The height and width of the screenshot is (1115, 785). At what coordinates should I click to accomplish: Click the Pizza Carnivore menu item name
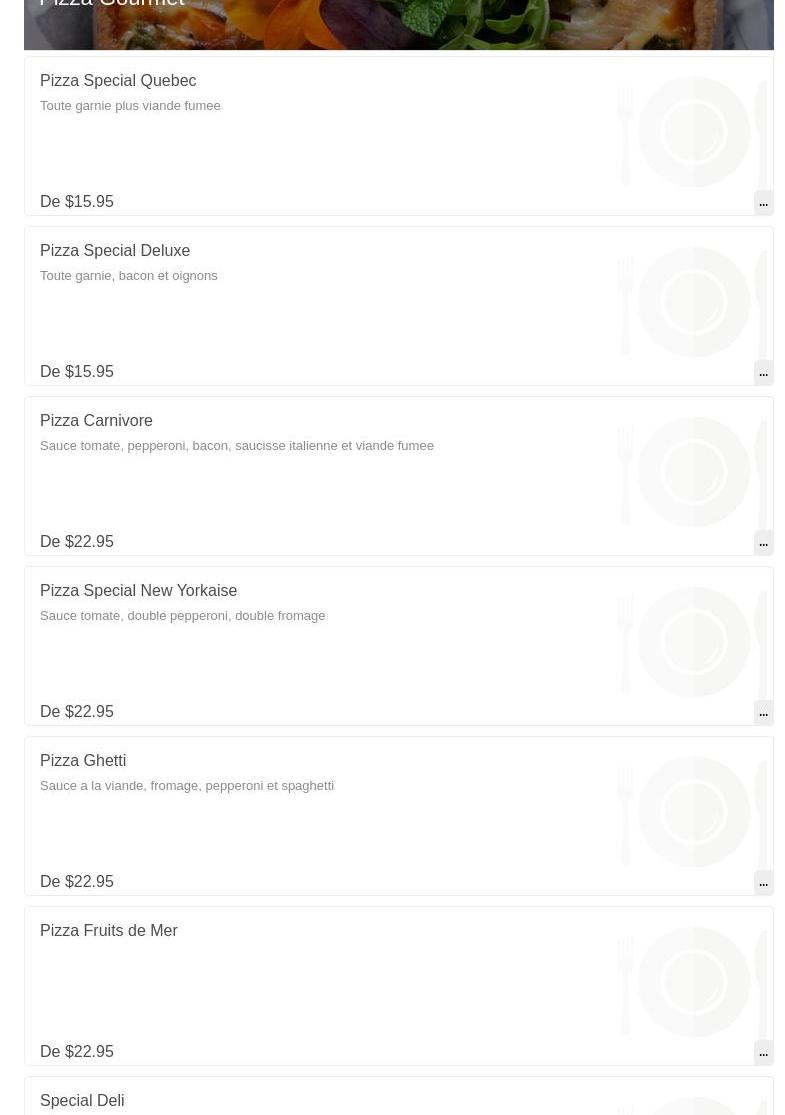click(96, 421)
